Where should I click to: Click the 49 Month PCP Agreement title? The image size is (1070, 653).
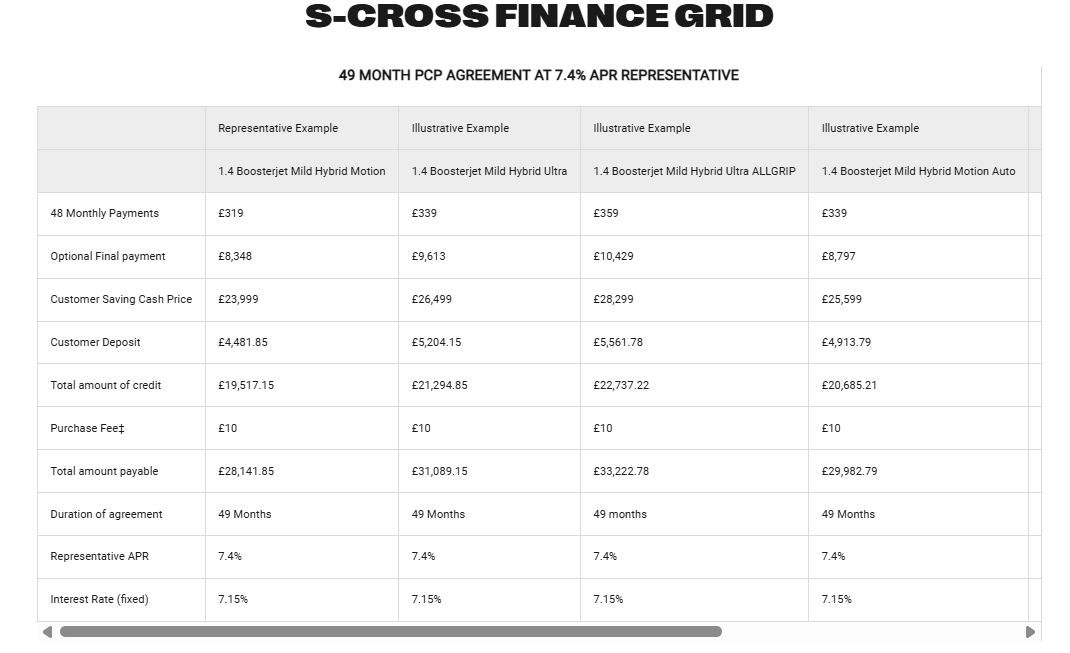coord(539,75)
